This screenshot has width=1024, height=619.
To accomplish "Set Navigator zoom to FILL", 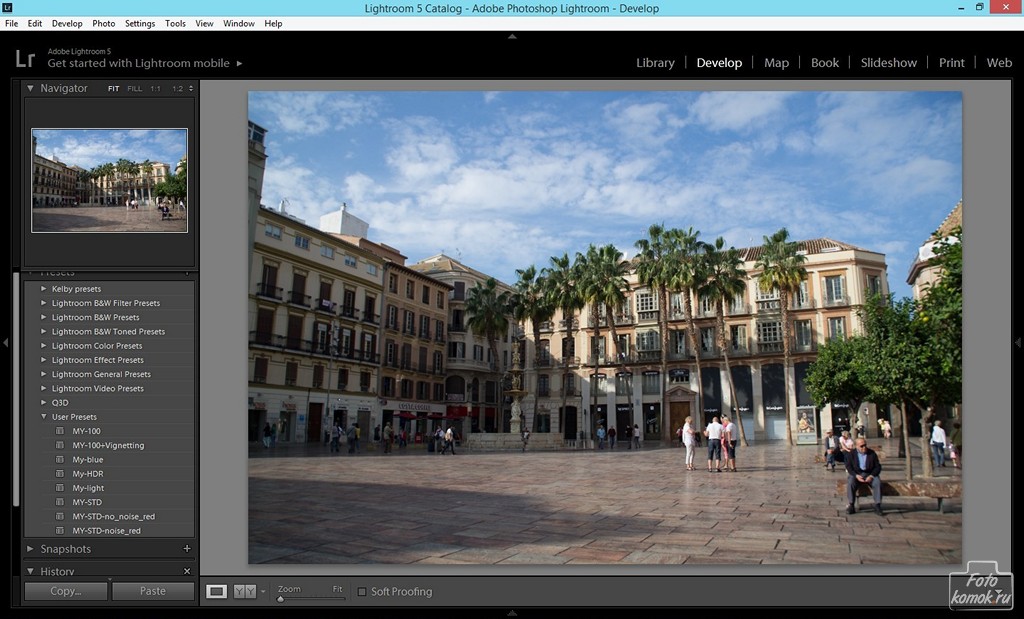I will point(135,89).
